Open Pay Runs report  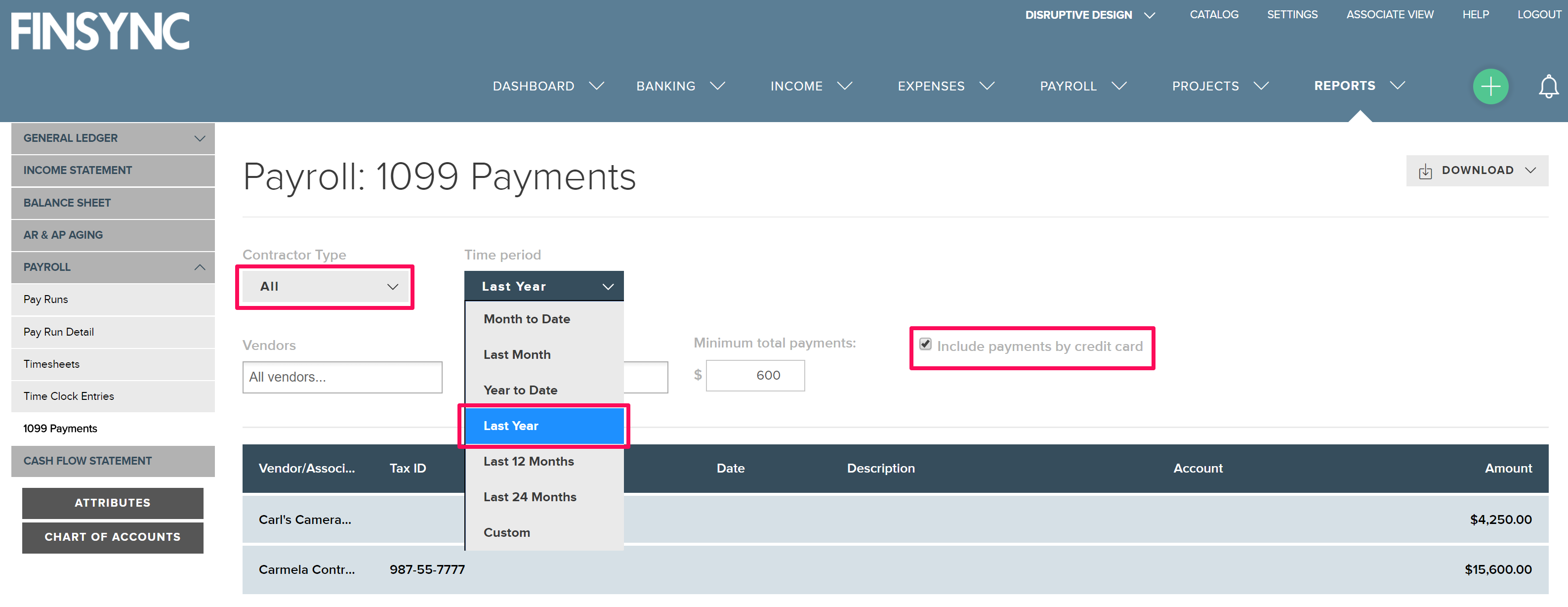coord(113,300)
